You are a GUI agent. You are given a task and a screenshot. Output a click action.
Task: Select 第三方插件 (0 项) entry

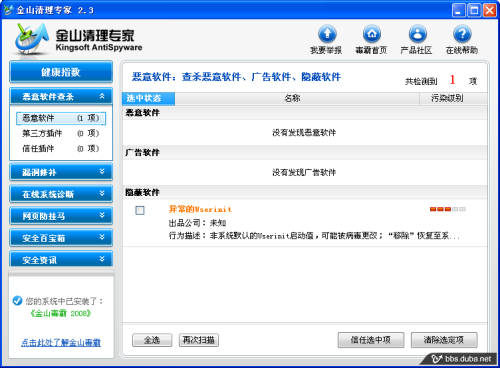(x=61, y=133)
